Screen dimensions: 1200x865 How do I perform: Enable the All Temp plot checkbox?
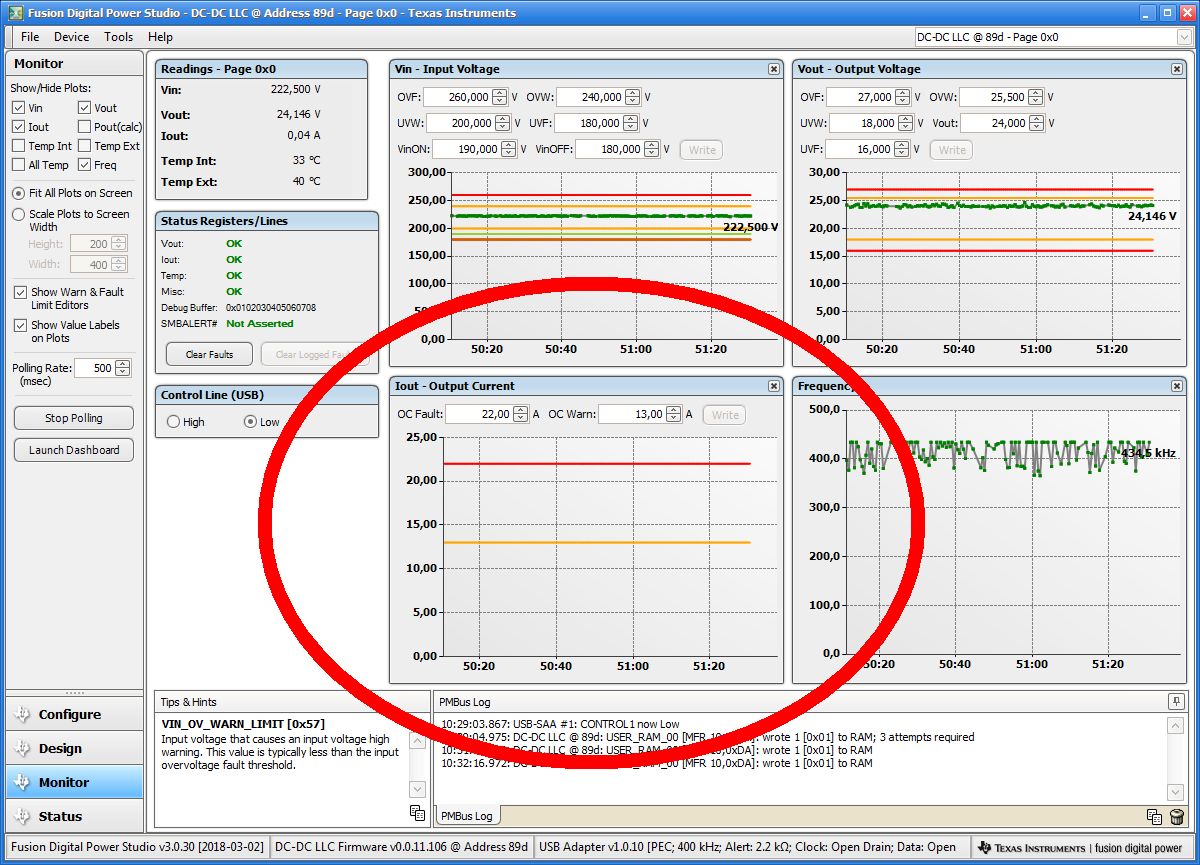coord(18,165)
